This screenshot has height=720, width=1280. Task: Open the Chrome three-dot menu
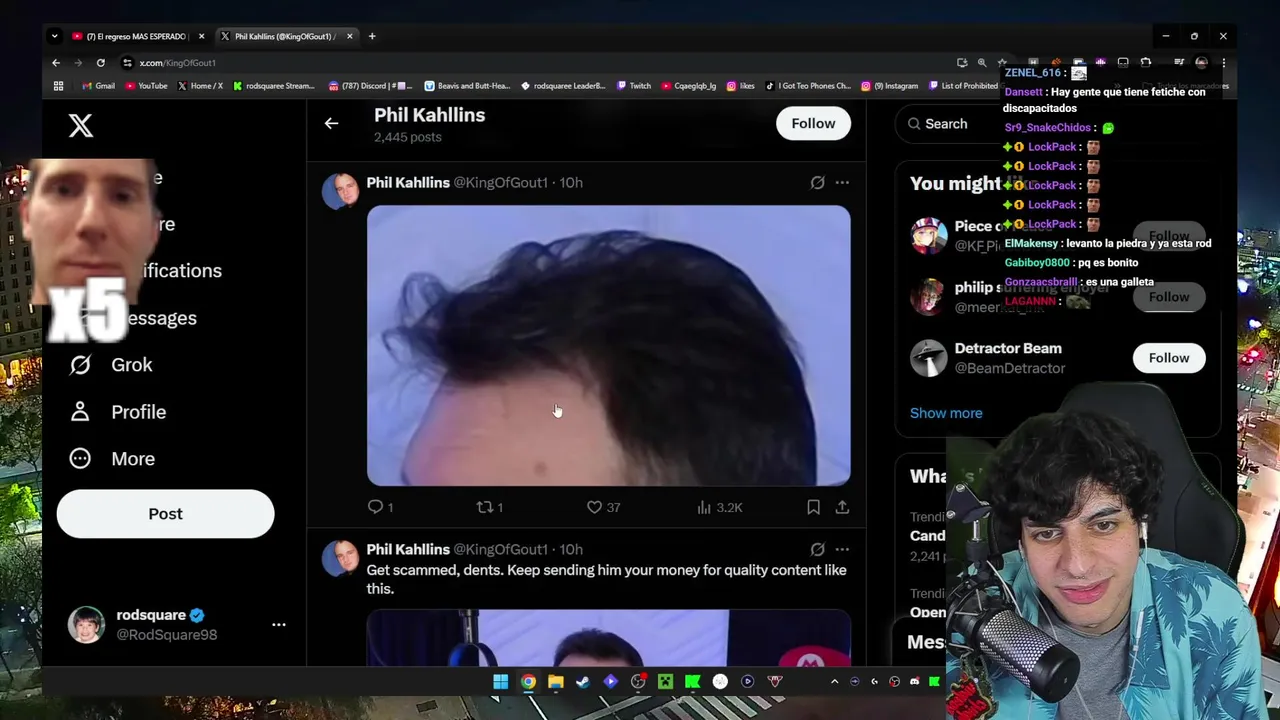point(1223,62)
